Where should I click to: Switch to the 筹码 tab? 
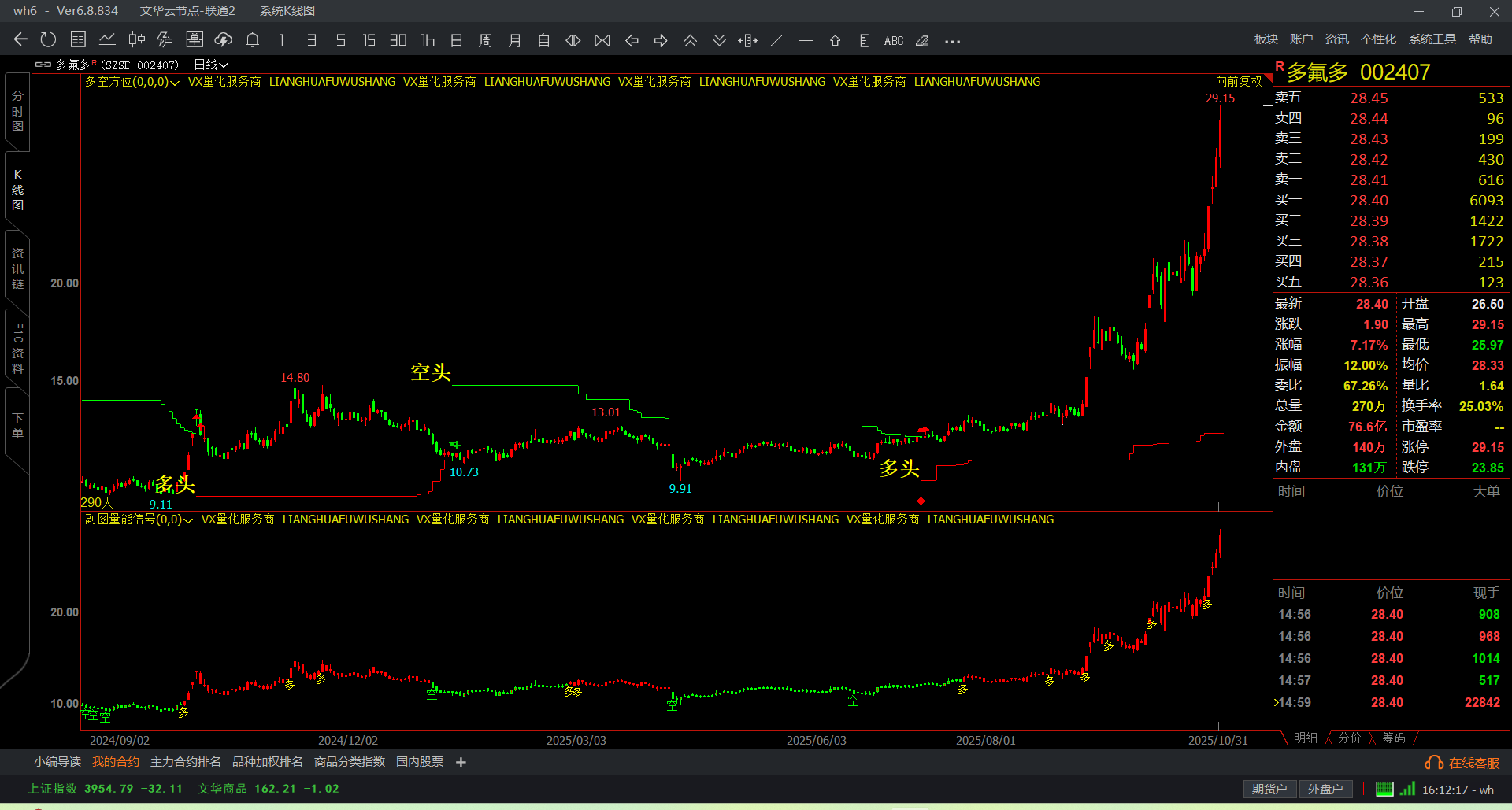[1394, 738]
